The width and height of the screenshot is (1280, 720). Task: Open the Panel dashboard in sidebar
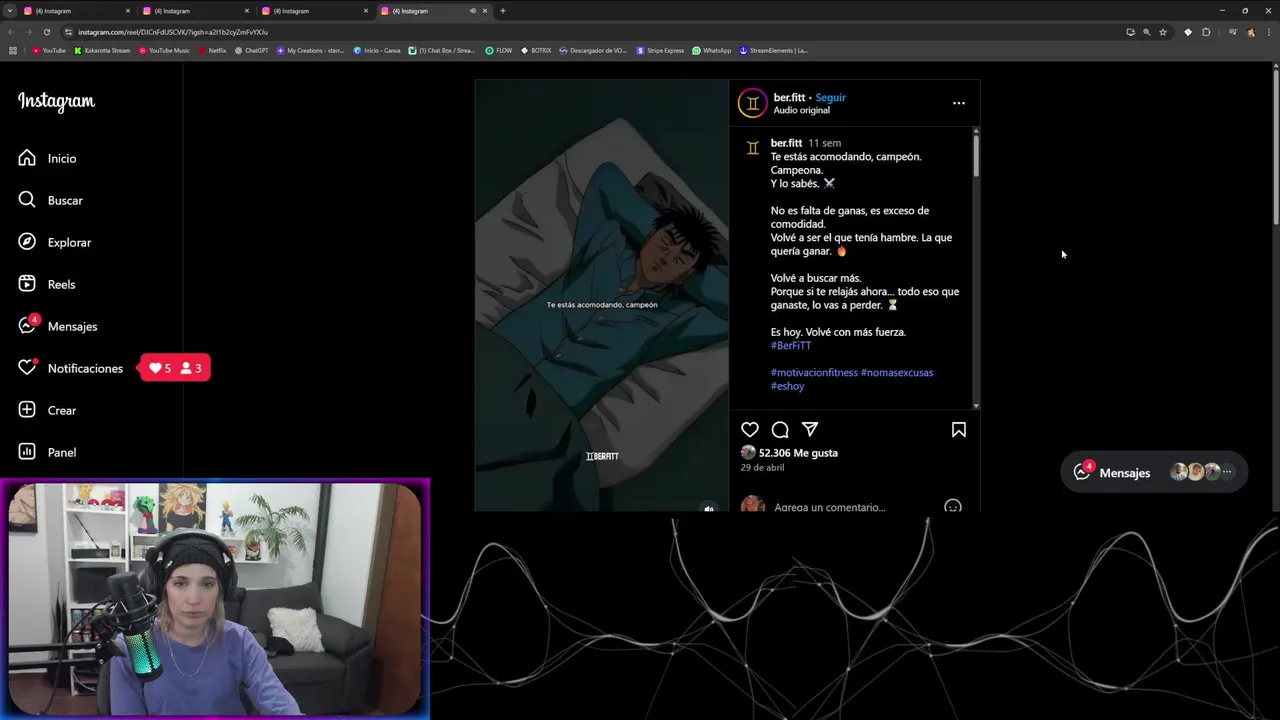pos(47,452)
